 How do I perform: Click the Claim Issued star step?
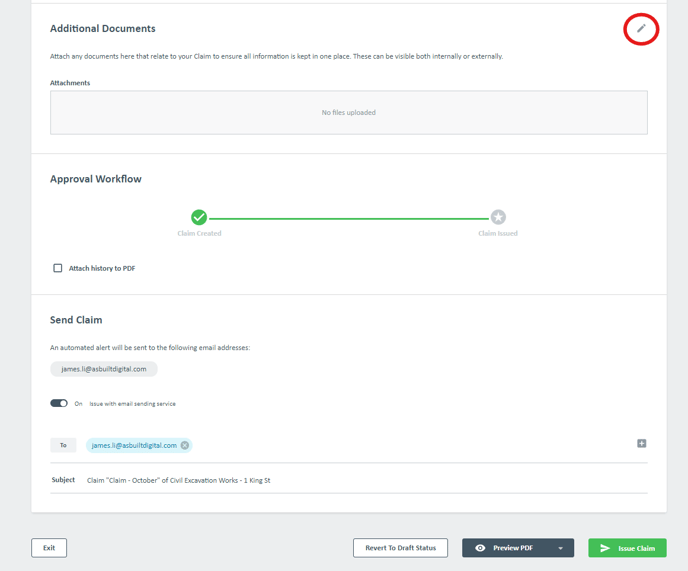(498, 217)
